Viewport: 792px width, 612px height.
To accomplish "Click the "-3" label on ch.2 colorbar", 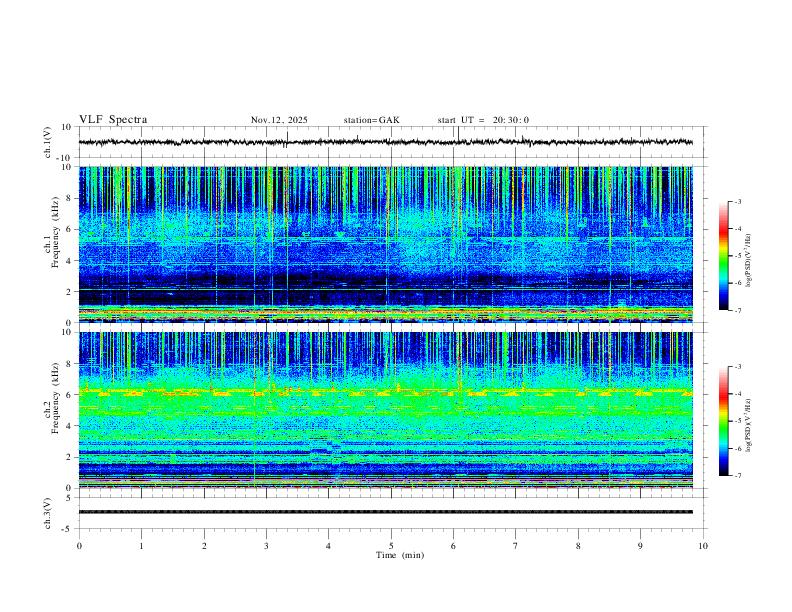I will pyautogui.click(x=737, y=367).
